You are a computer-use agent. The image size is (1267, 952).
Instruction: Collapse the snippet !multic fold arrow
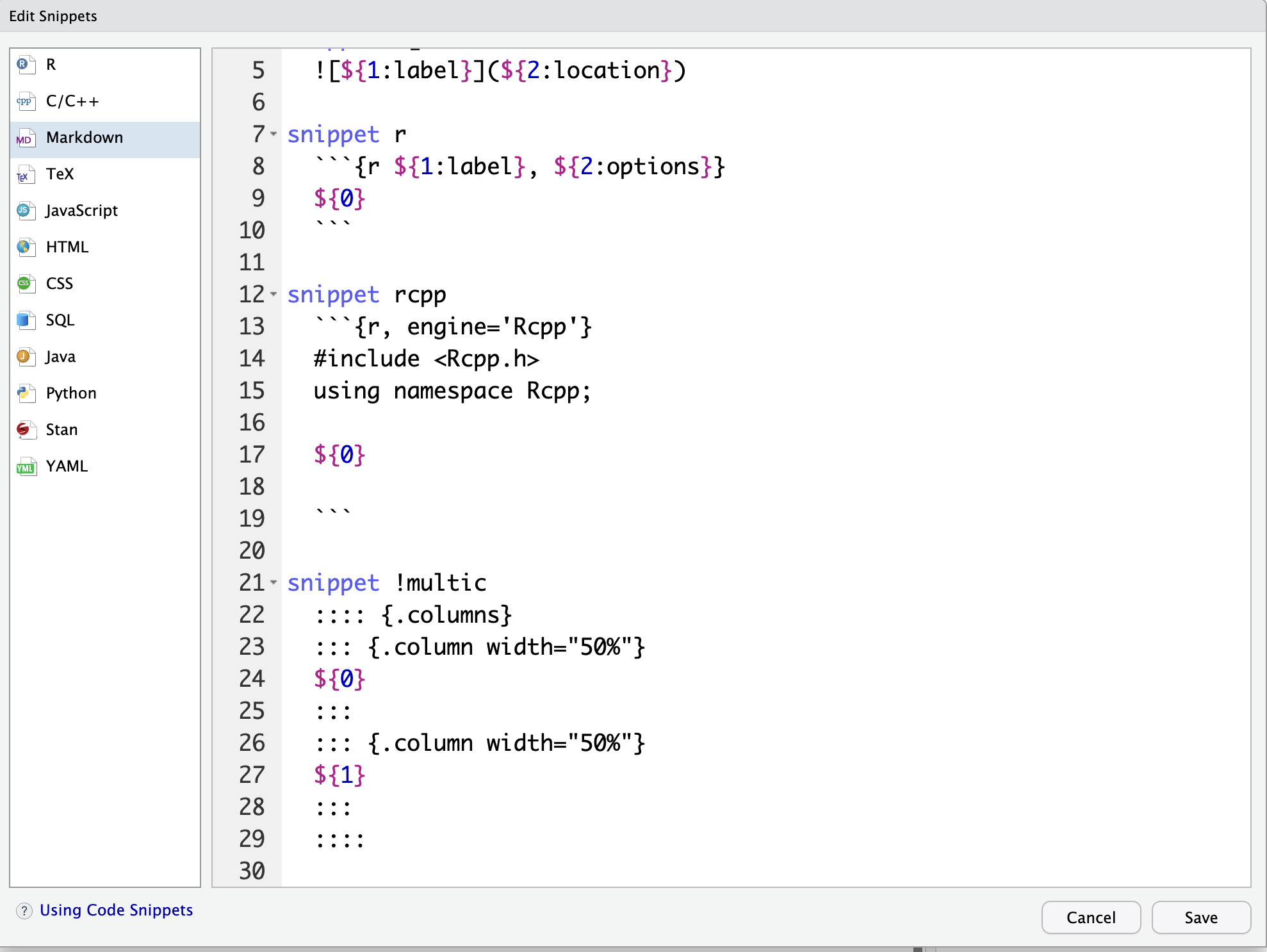[x=274, y=582]
